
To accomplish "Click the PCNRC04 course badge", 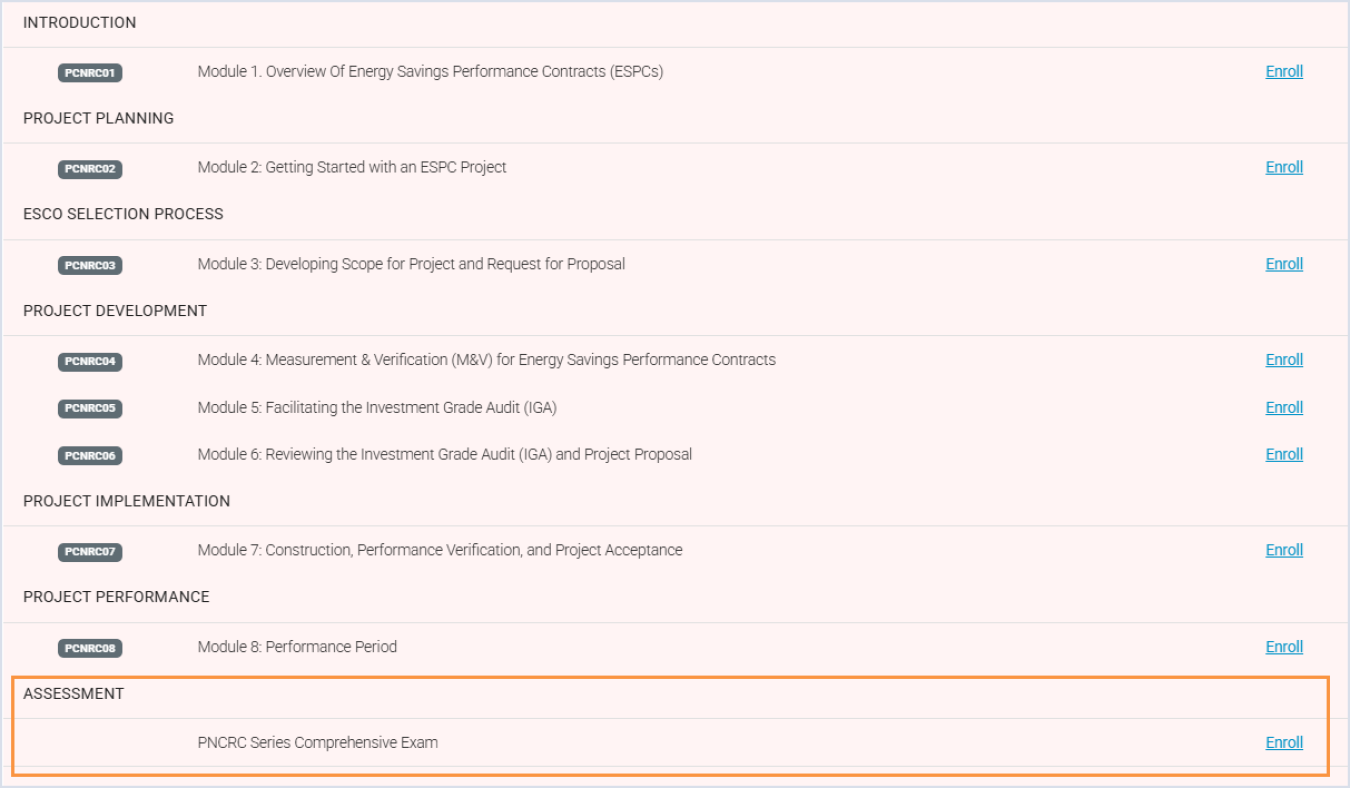I will pyautogui.click(x=90, y=361).
